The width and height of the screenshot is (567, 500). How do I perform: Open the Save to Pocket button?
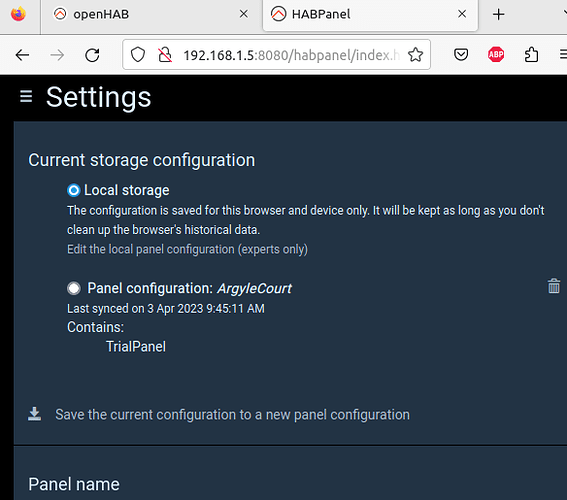click(x=461, y=55)
